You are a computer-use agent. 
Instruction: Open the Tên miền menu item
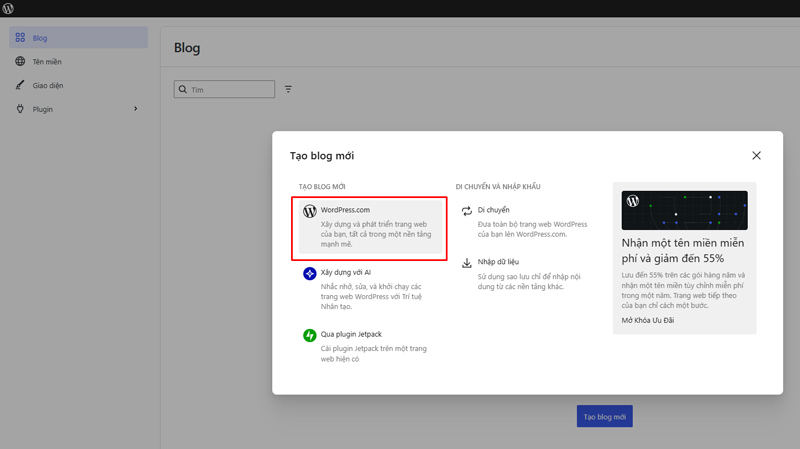tap(47, 62)
